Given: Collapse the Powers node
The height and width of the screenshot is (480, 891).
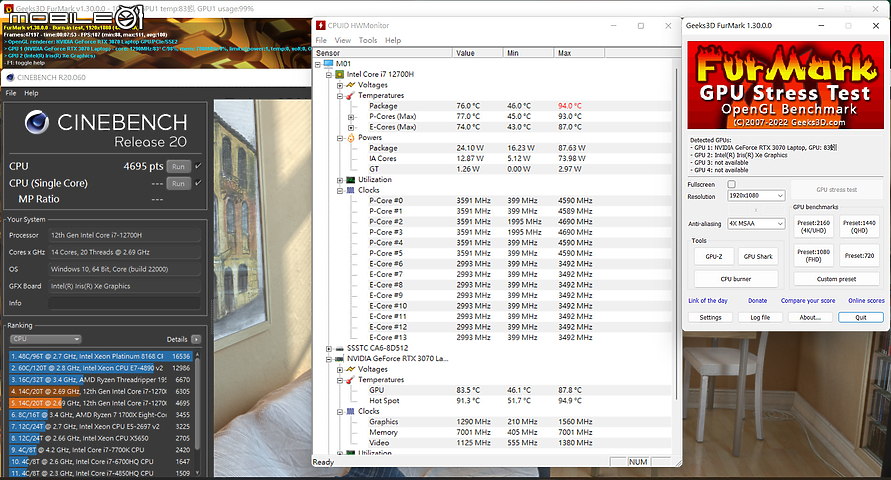Looking at the screenshot, I should point(340,138).
